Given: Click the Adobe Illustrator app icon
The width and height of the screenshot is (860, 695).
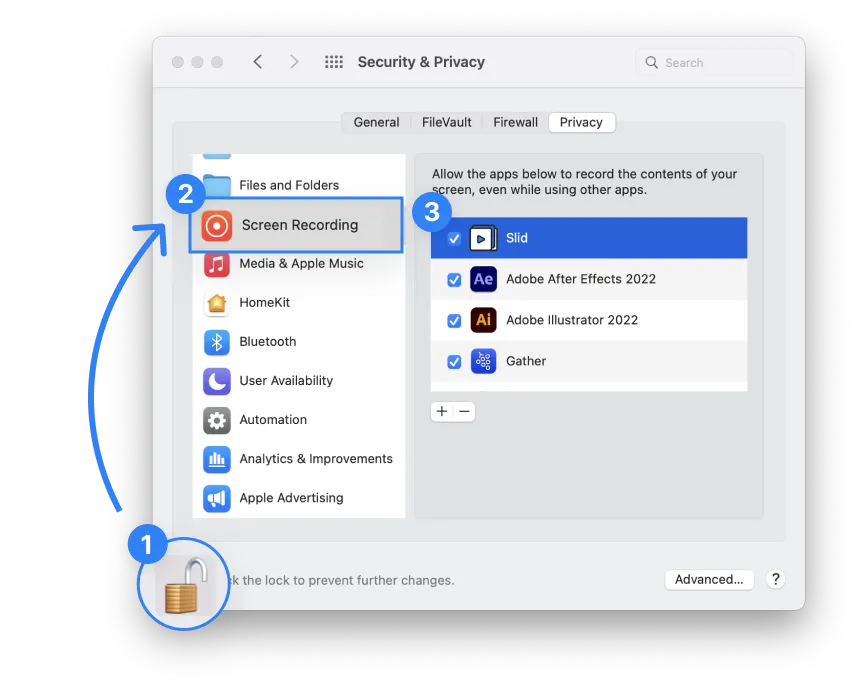Looking at the screenshot, I should [x=483, y=320].
